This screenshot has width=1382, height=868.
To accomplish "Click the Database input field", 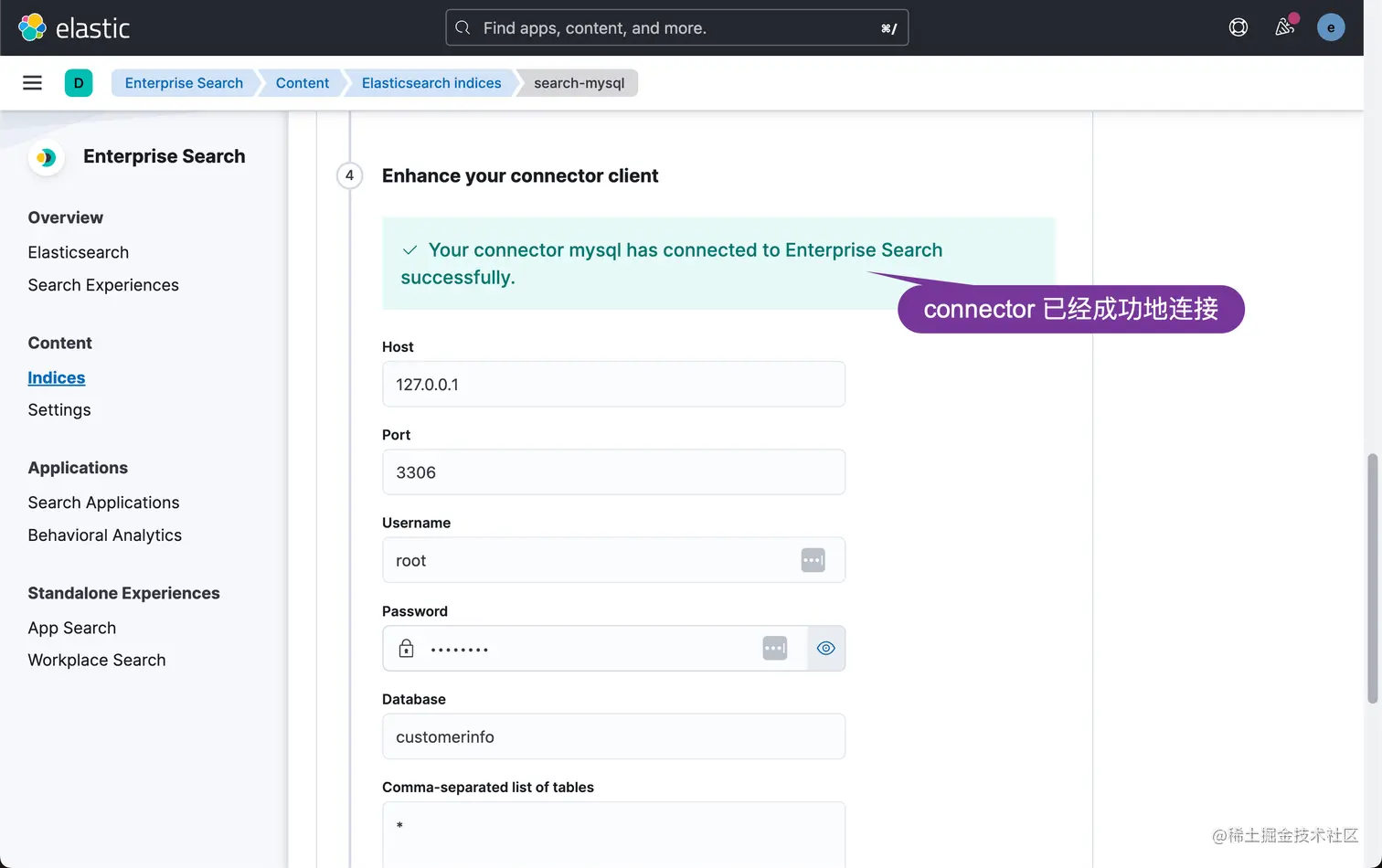I will click(613, 736).
